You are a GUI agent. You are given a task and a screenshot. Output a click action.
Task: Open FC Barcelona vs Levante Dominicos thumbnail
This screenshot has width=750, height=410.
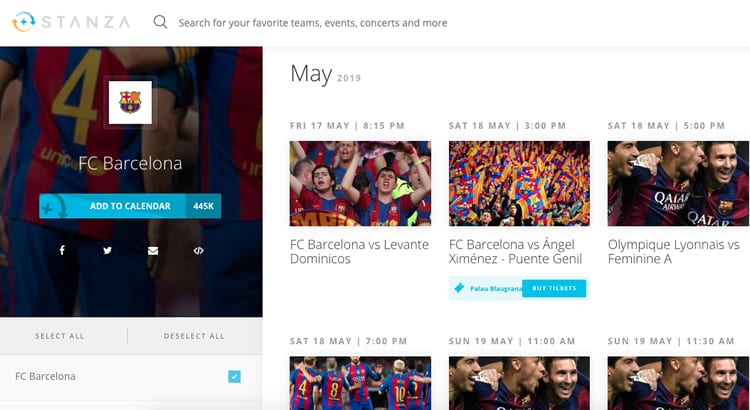360,183
